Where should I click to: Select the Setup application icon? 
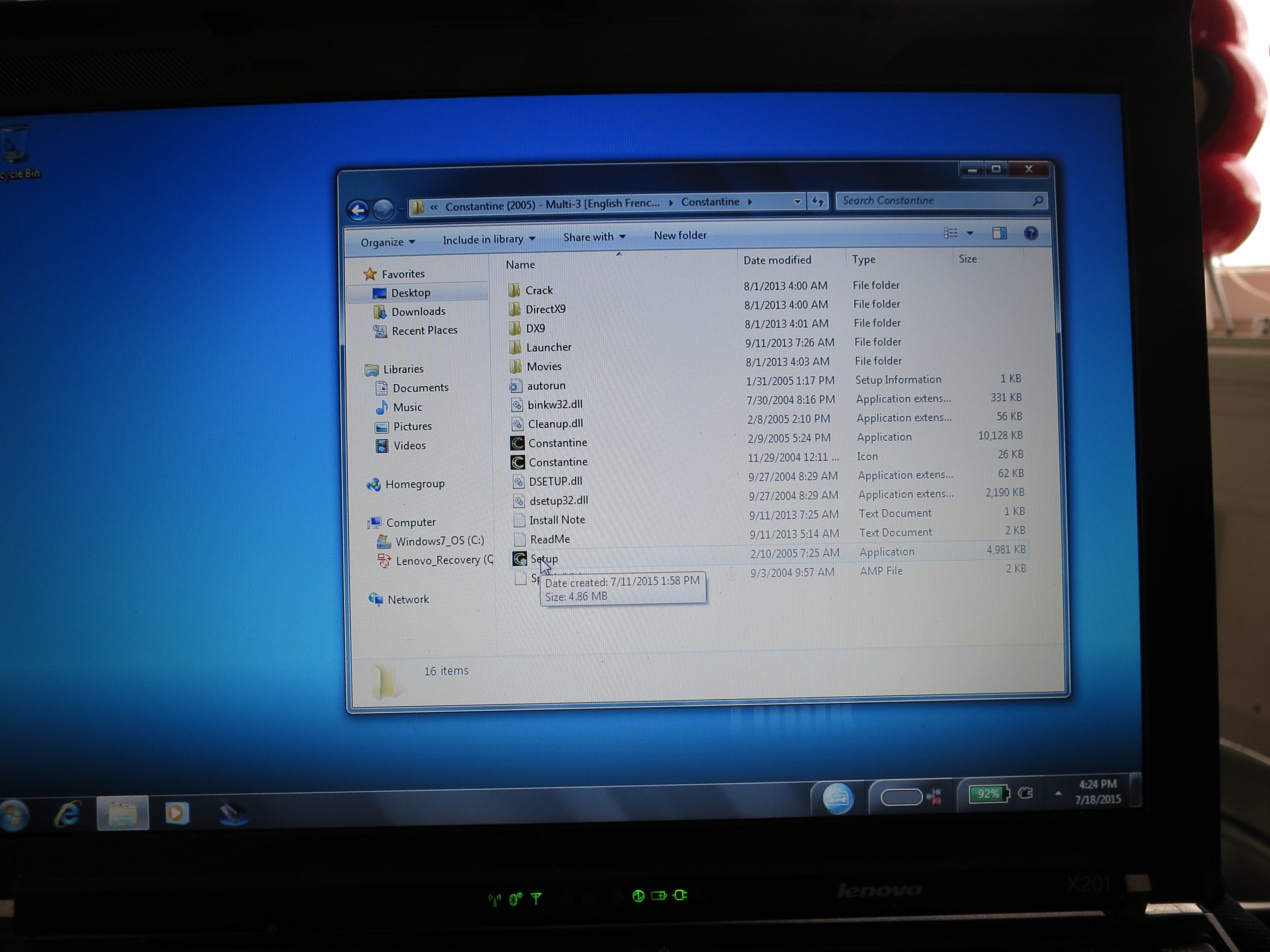click(519, 558)
